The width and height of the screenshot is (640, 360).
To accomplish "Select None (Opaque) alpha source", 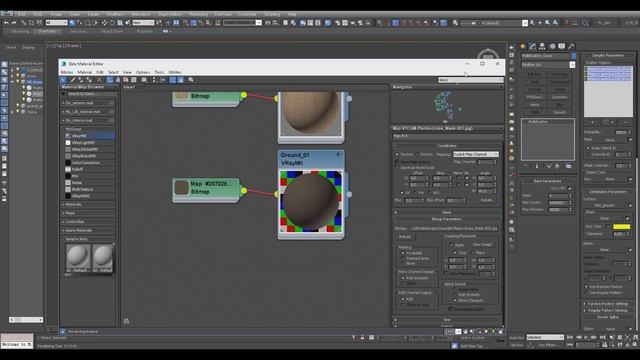I will 455,300.
